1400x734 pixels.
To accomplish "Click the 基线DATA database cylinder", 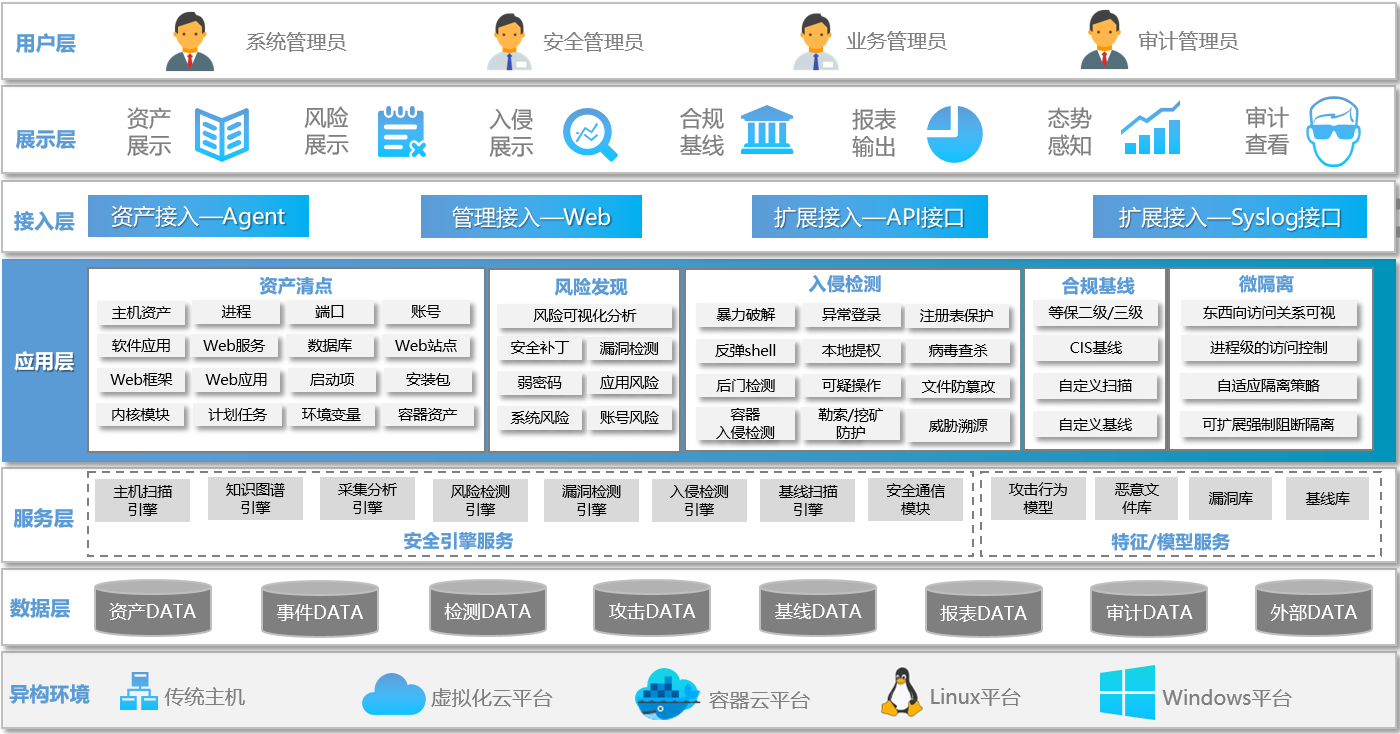I will pyautogui.click(x=817, y=609).
